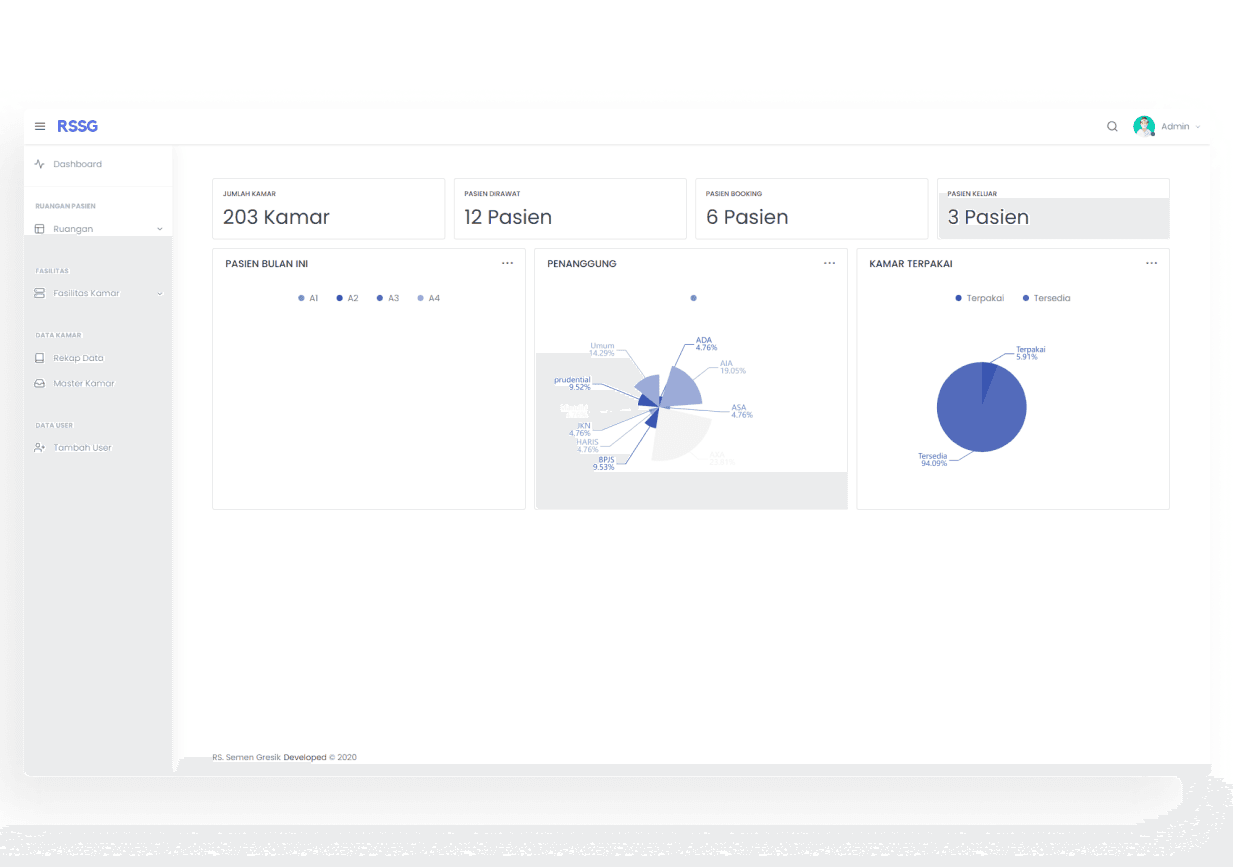Open Pasien Bulan Ini options menu

pyautogui.click(x=507, y=263)
